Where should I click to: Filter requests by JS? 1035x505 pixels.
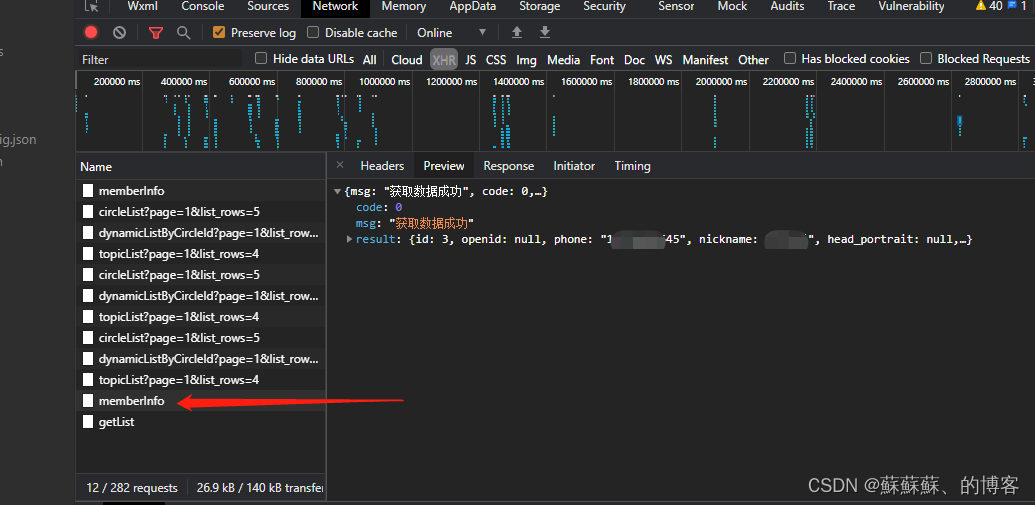coord(471,59)
